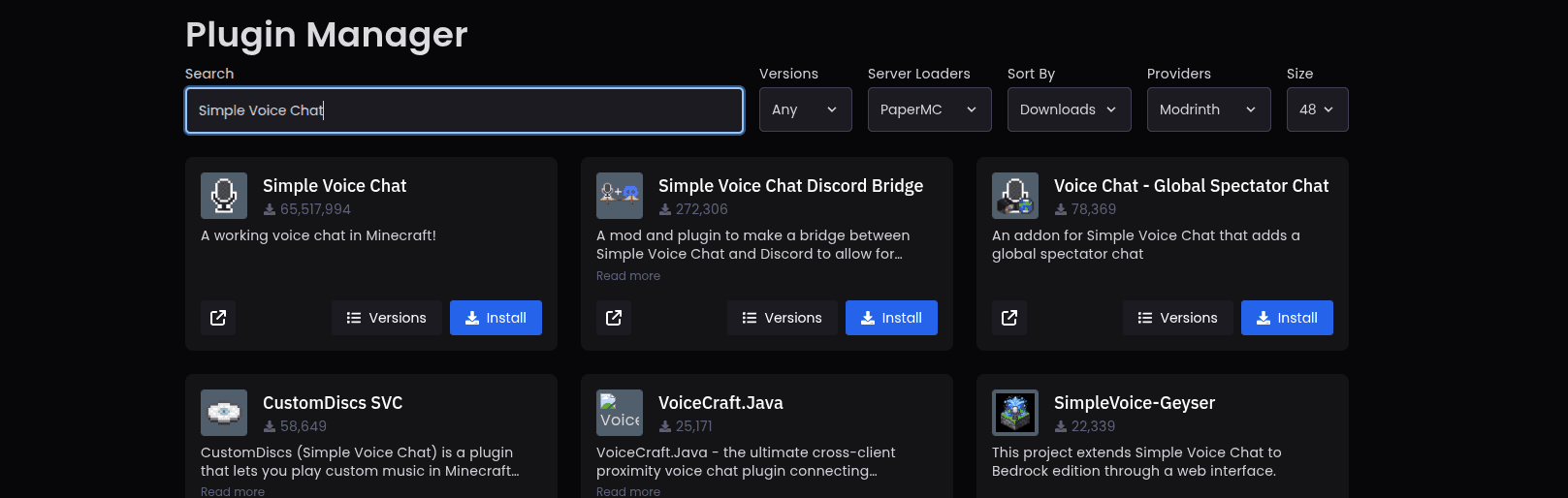Viewport: 1568px width, 498px height.
Task: Click the Simple Voice Chat Discord Bridge title
Action: pyautogui.click(x=790, y=186)
